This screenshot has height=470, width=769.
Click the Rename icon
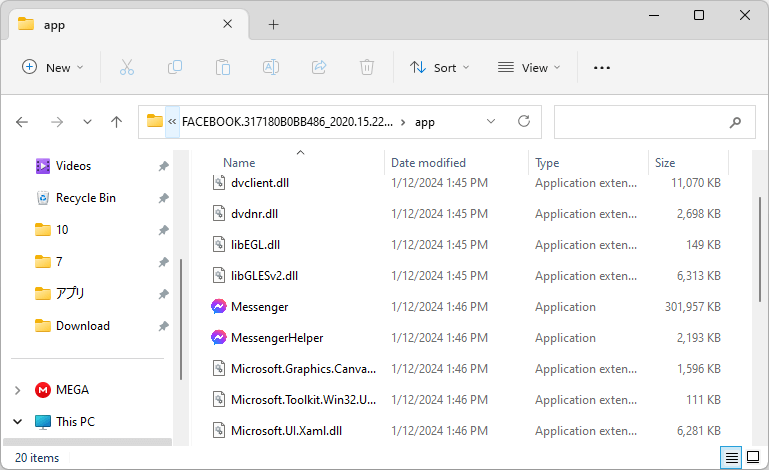click(271, 67)
